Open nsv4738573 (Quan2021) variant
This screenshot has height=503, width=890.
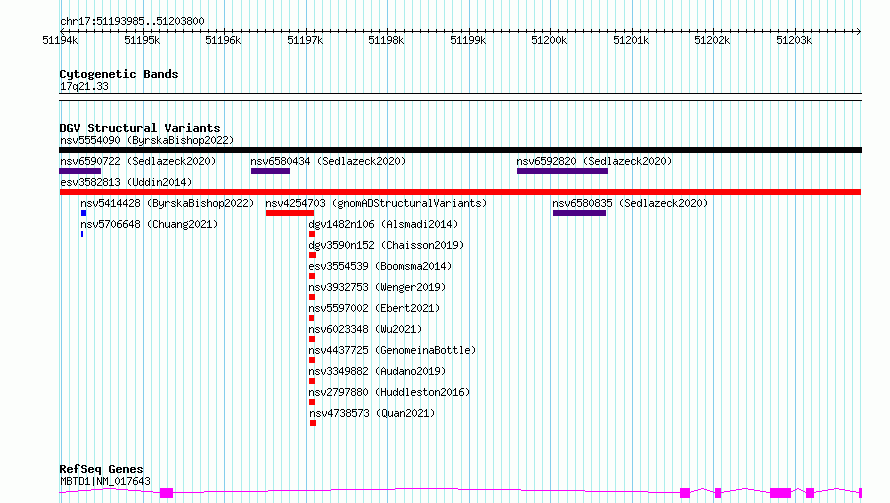click(372, 413)
